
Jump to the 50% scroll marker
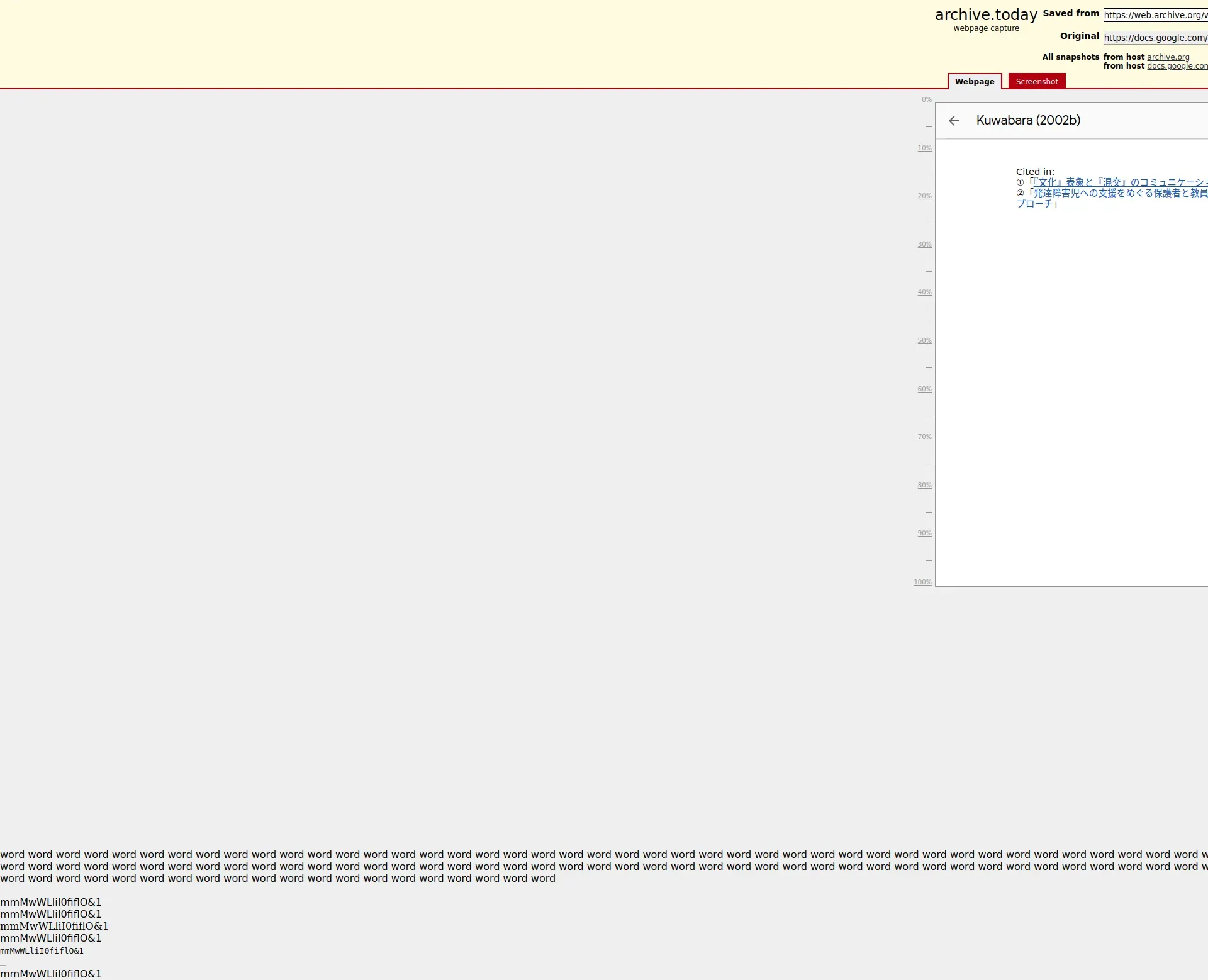pos(924,341)
